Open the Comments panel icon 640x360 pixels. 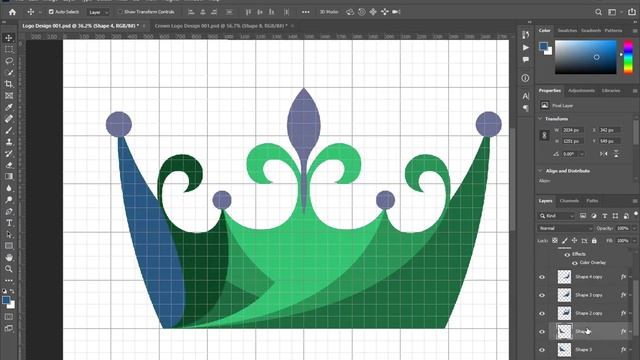[x=526, y=60]
